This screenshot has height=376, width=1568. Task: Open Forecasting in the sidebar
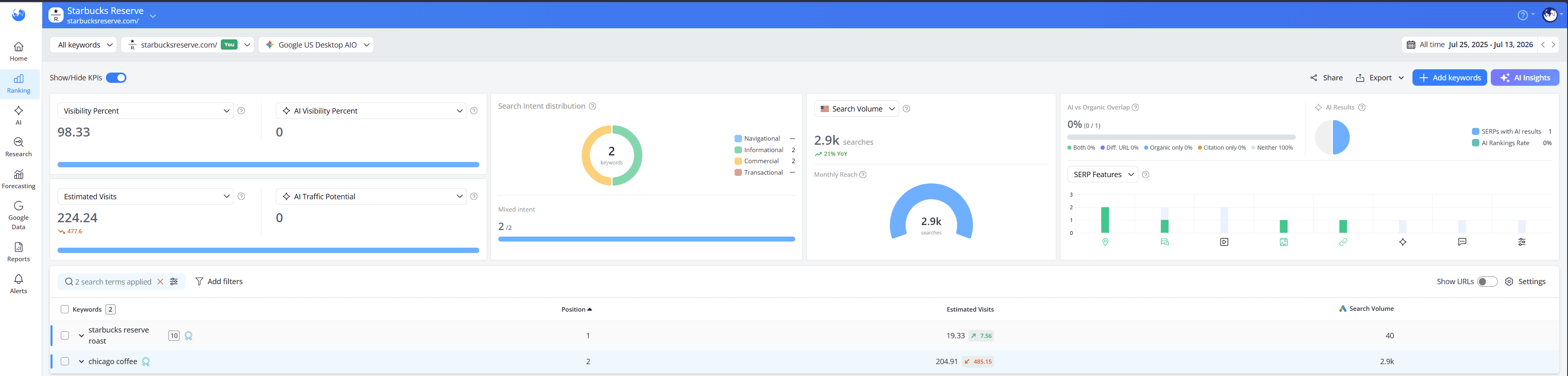pos(19,180)
